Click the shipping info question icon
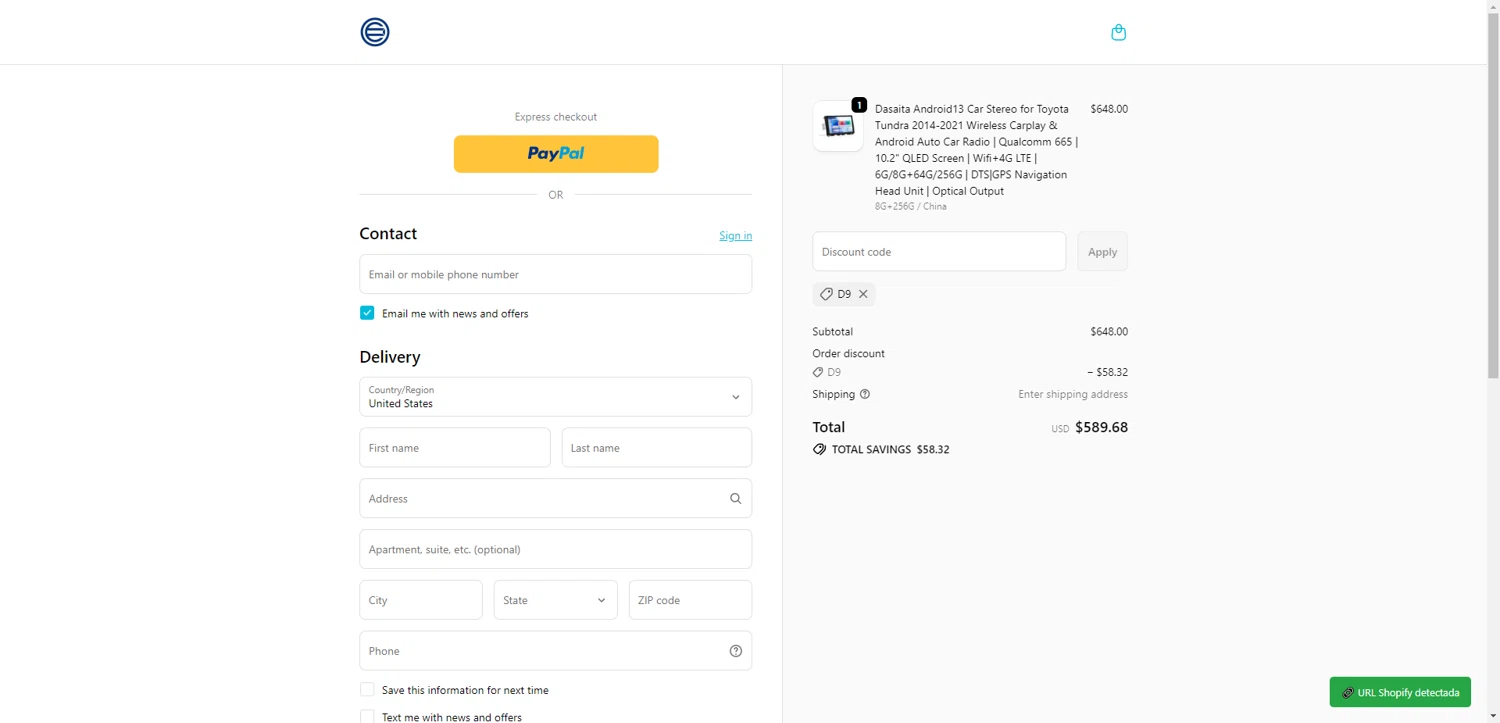The width and height of the screenshot is (1500, 723). [x=865, y=394]
